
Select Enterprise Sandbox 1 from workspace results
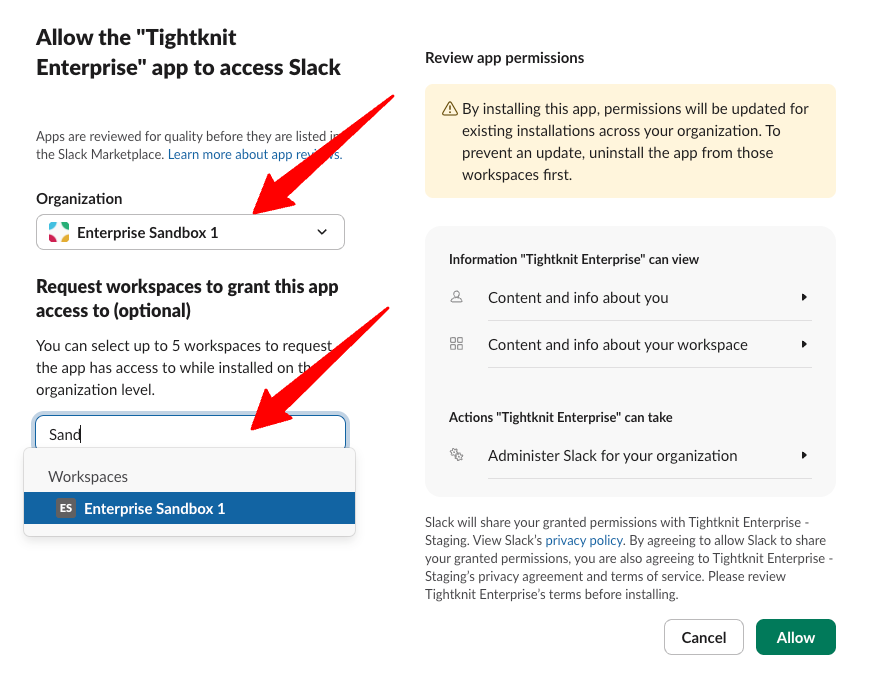coord(190,508)
